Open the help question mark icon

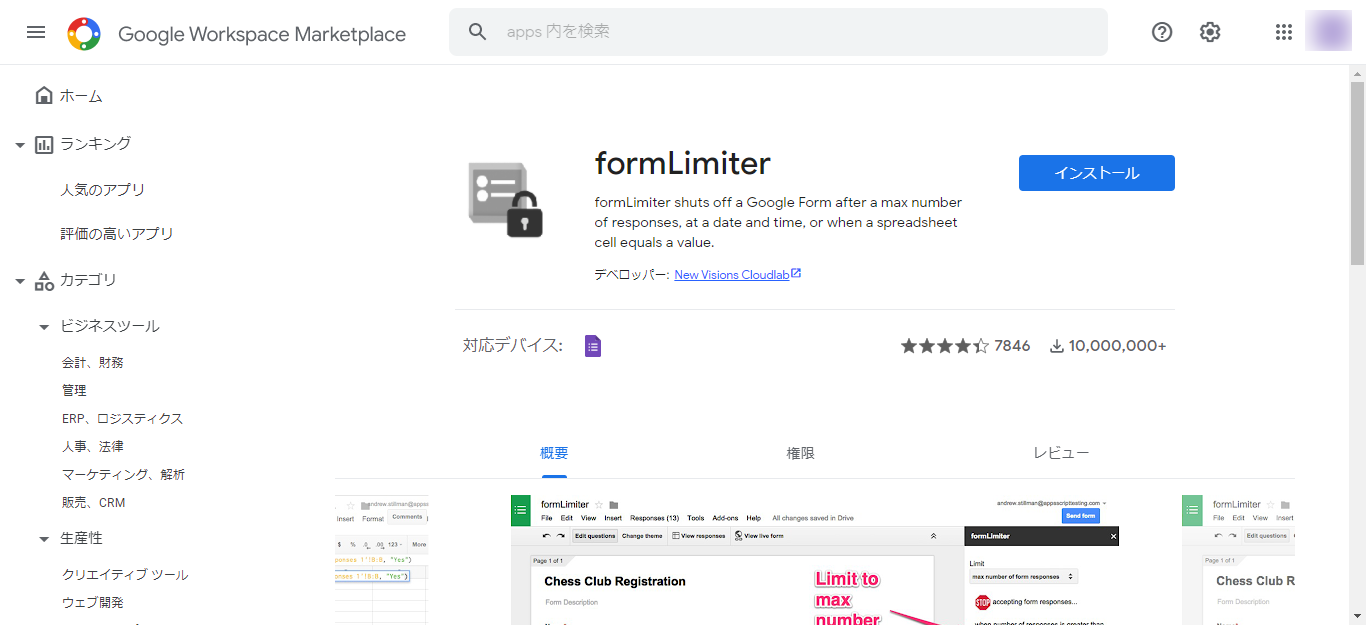coord(1161,32)
